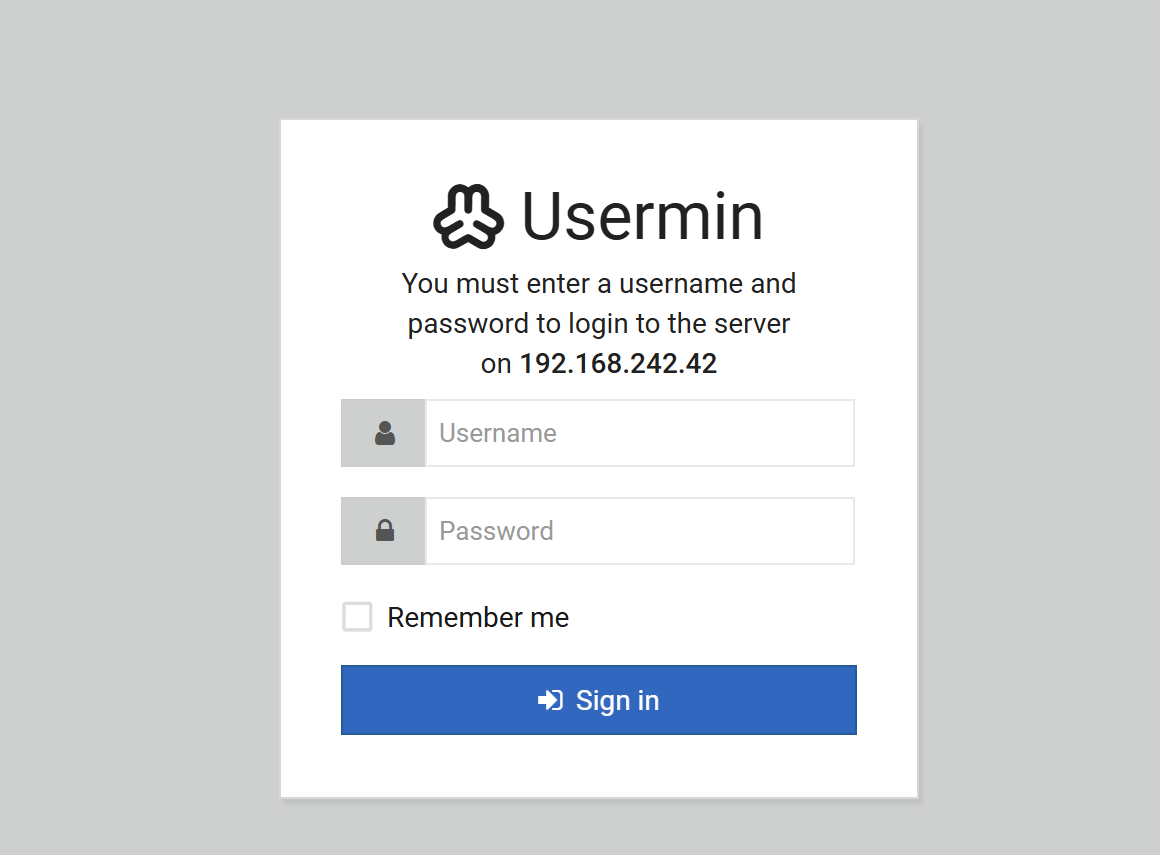Click empty white space above the Usermin heading
This screenshot has width=1160, height=855.
tap(598, 150)
